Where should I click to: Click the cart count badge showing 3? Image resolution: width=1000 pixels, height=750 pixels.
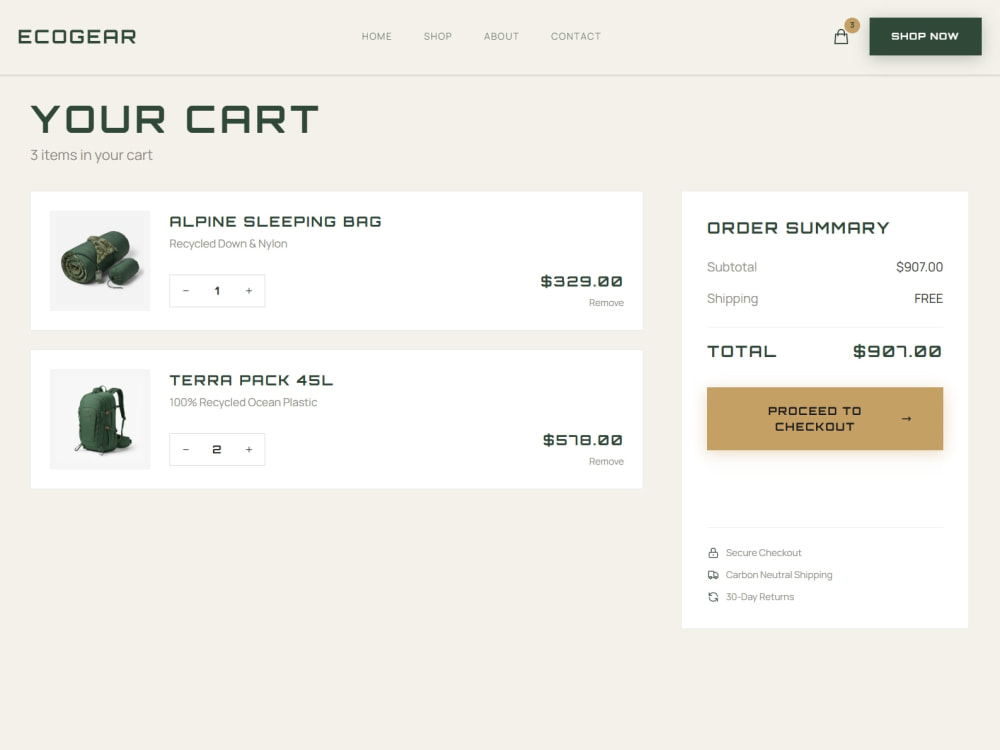coord(852,26)
